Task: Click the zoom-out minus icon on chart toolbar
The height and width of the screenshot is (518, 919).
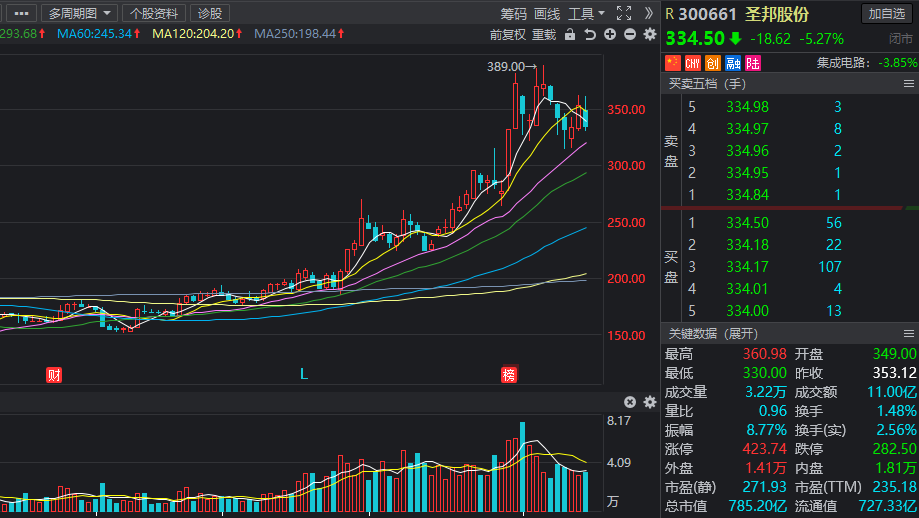Action: click(x=630, y=35)
